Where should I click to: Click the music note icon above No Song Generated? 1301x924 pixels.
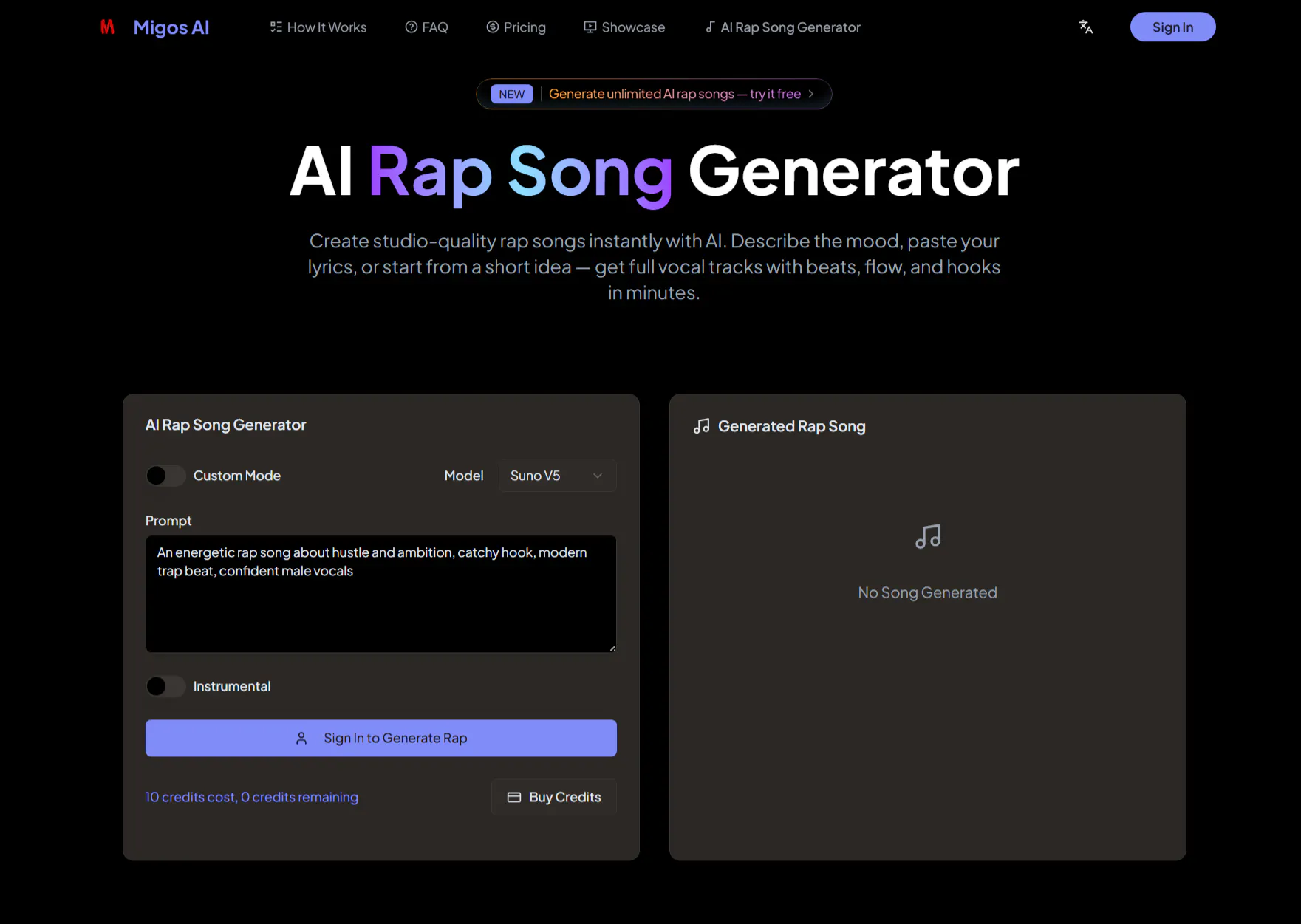click(928, 536)
